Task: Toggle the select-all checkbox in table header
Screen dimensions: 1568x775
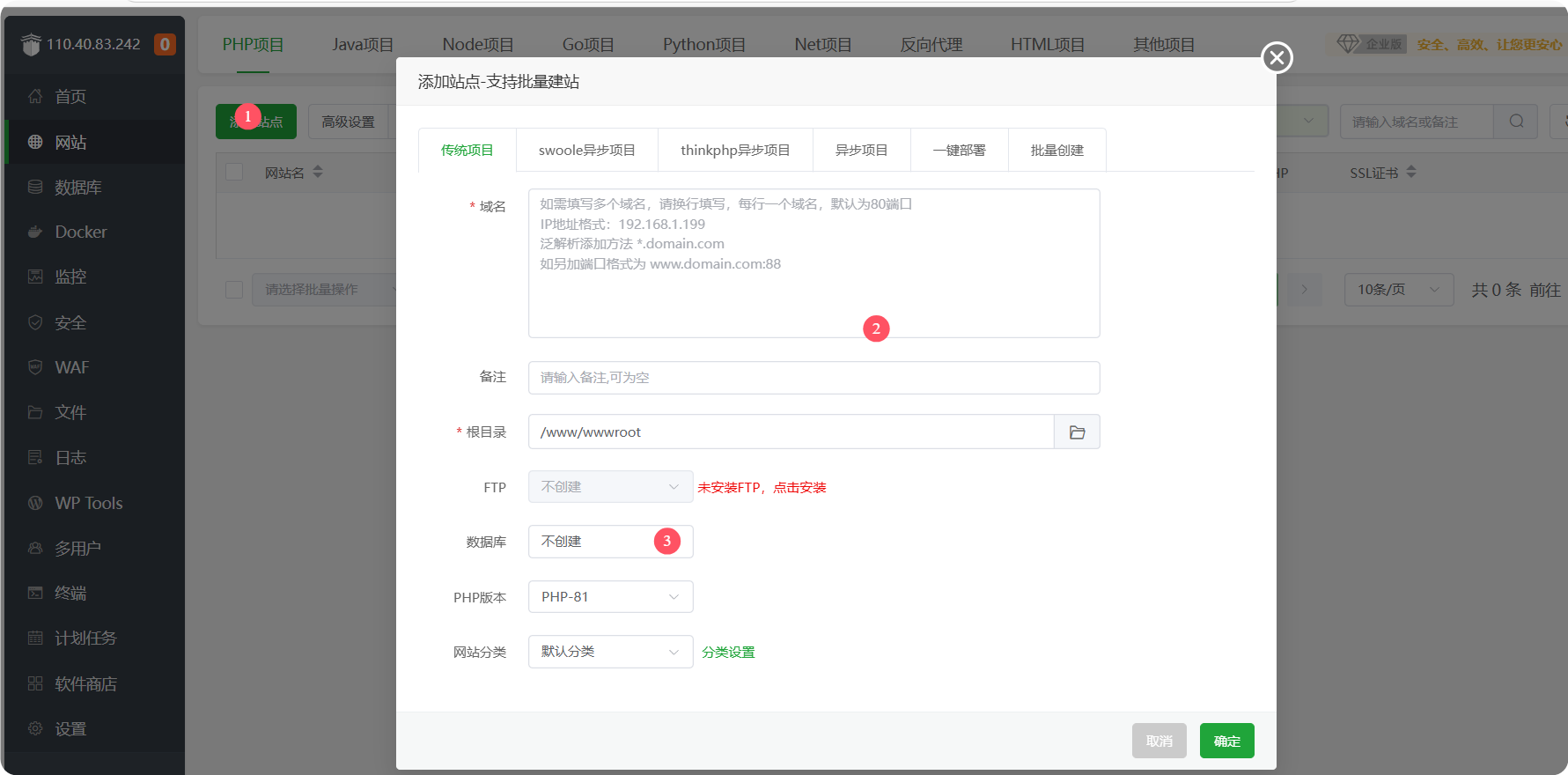Action: [234, 173]
